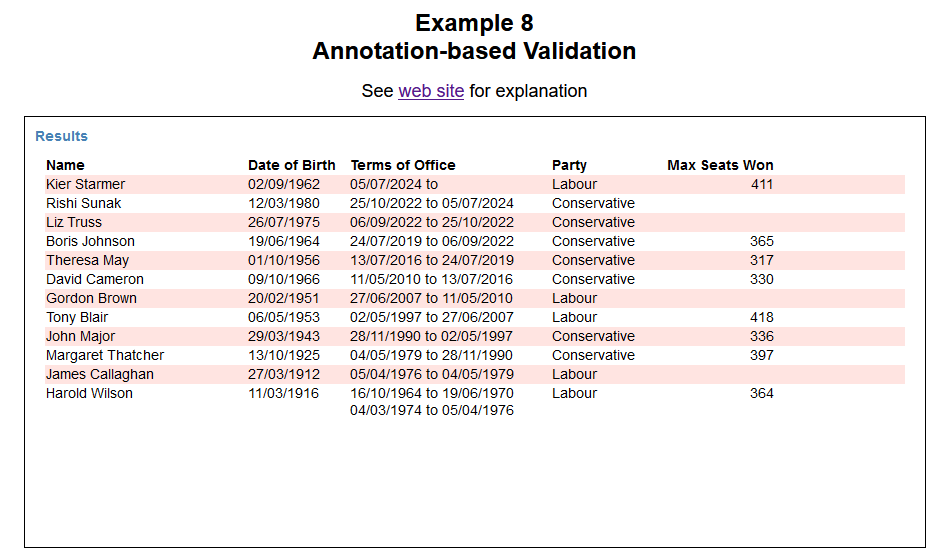The height and width of the screenshot is (556, 949).
Task: Select the Liz Truss row name
Action: pos(74,222)
